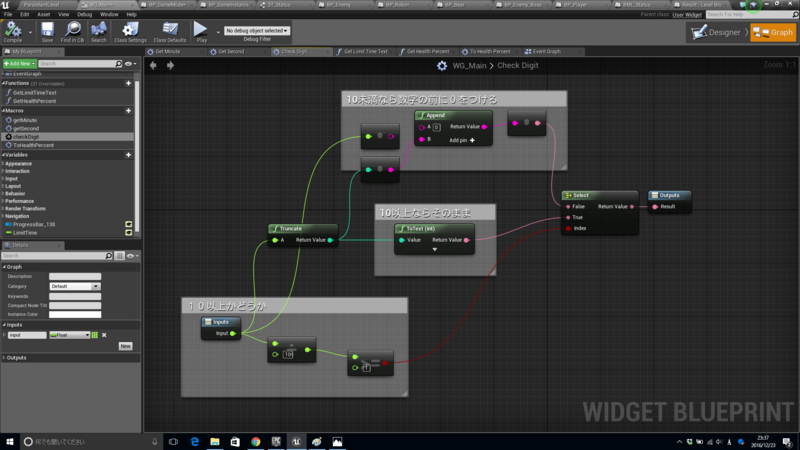Click the Save toolbar icon
This screenshot has height=450, width=800.
(x=47, y=32)
